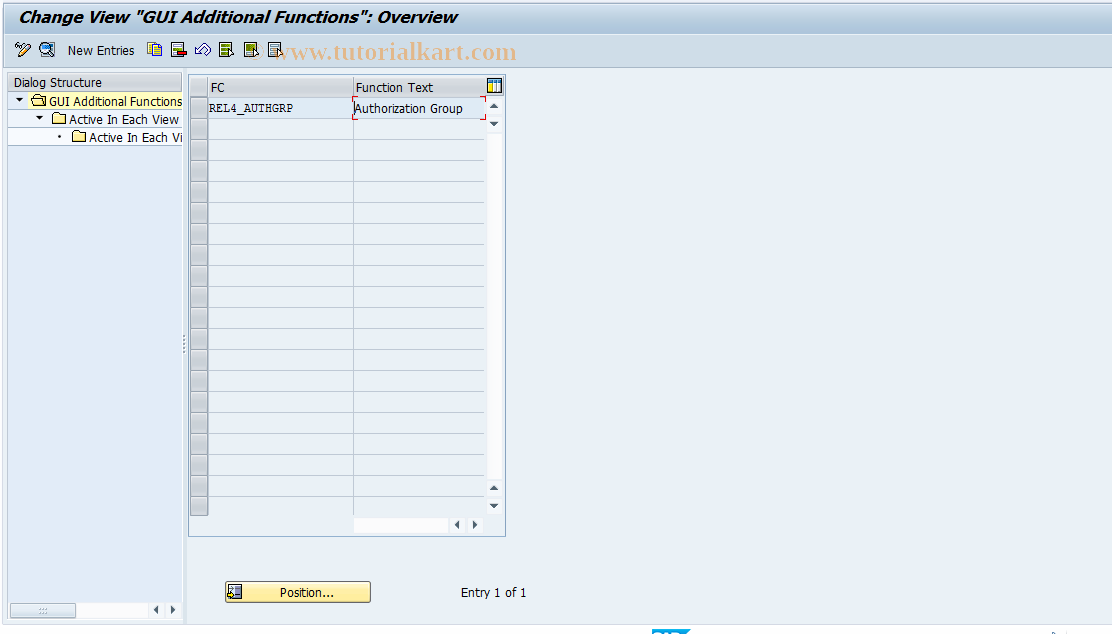The width and height of the screenshot is (1112, 634).
Task: Click the Undo Change icon
Action: pos(203,50)
